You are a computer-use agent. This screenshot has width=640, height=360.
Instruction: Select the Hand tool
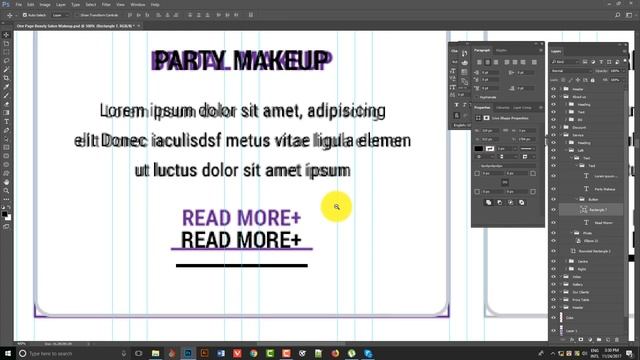6,182
